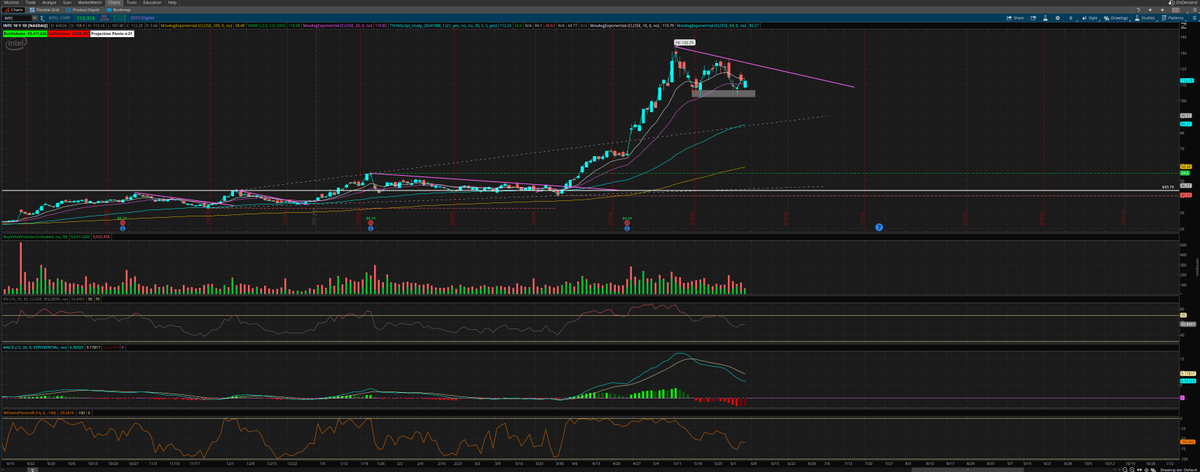Open the Monitor menu tab
Screen dimensions: 1200x472
(x=11, y=3)
